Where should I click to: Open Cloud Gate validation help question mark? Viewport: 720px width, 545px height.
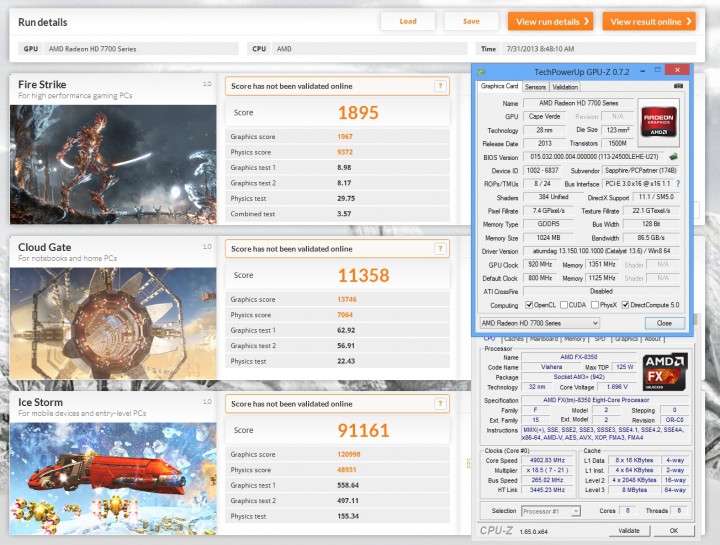(x=440, y=248)
